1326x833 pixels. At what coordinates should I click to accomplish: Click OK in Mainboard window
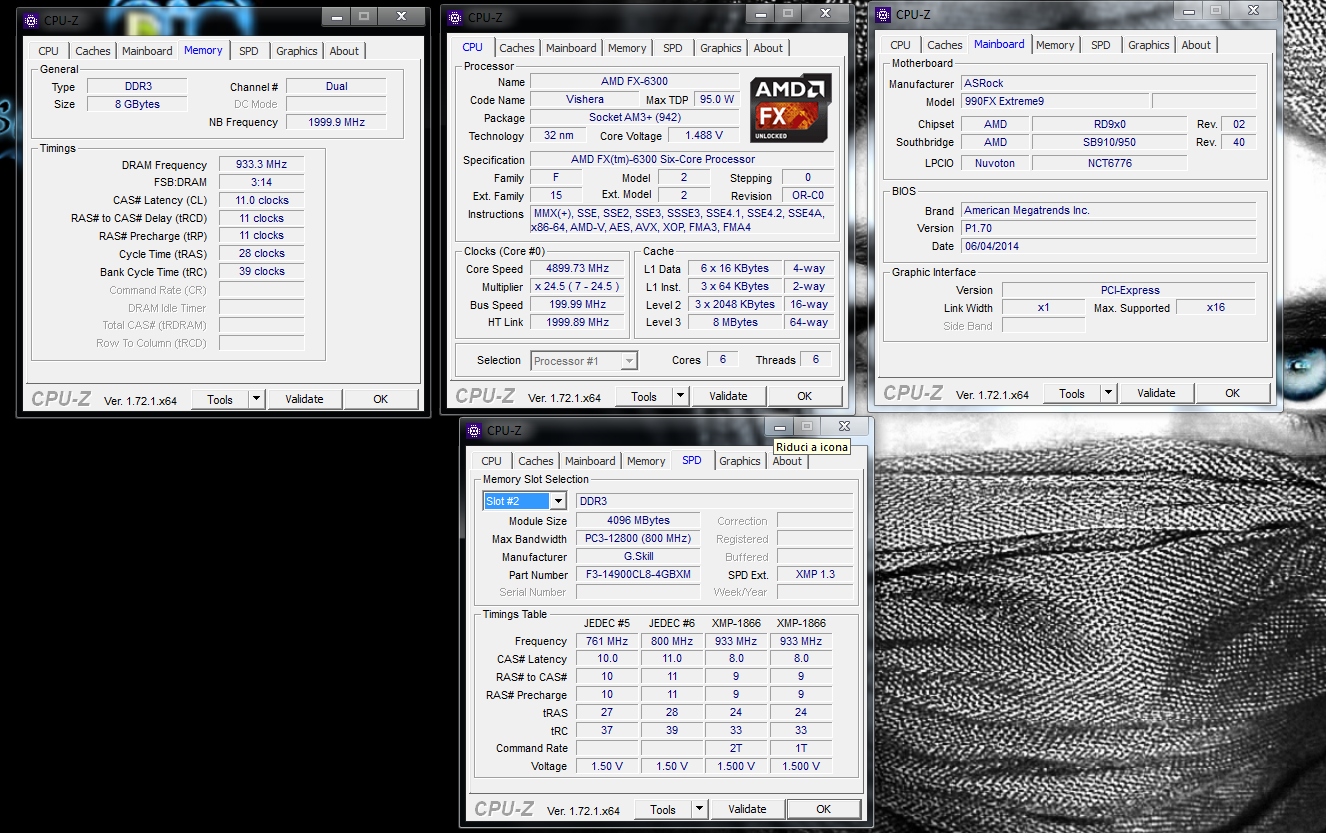(1232, 393)
